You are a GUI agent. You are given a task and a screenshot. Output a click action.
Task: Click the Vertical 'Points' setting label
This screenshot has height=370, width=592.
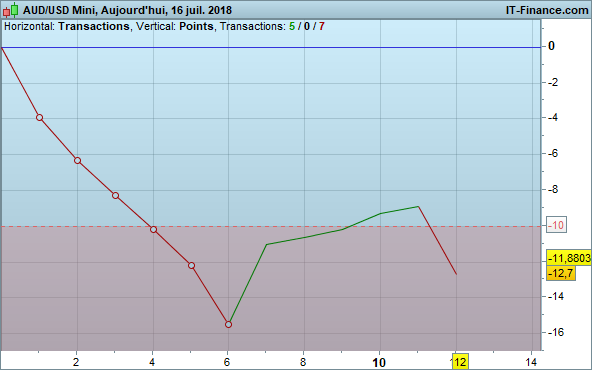(196, 26)
